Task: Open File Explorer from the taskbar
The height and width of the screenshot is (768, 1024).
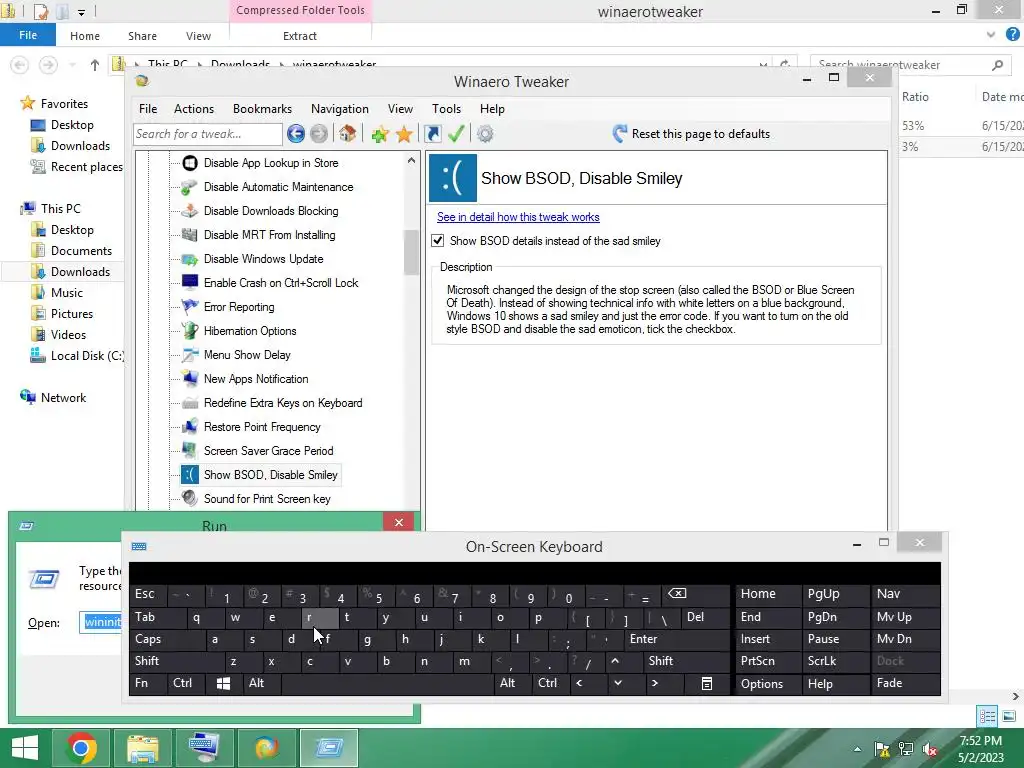Action: tap(143, 748)
